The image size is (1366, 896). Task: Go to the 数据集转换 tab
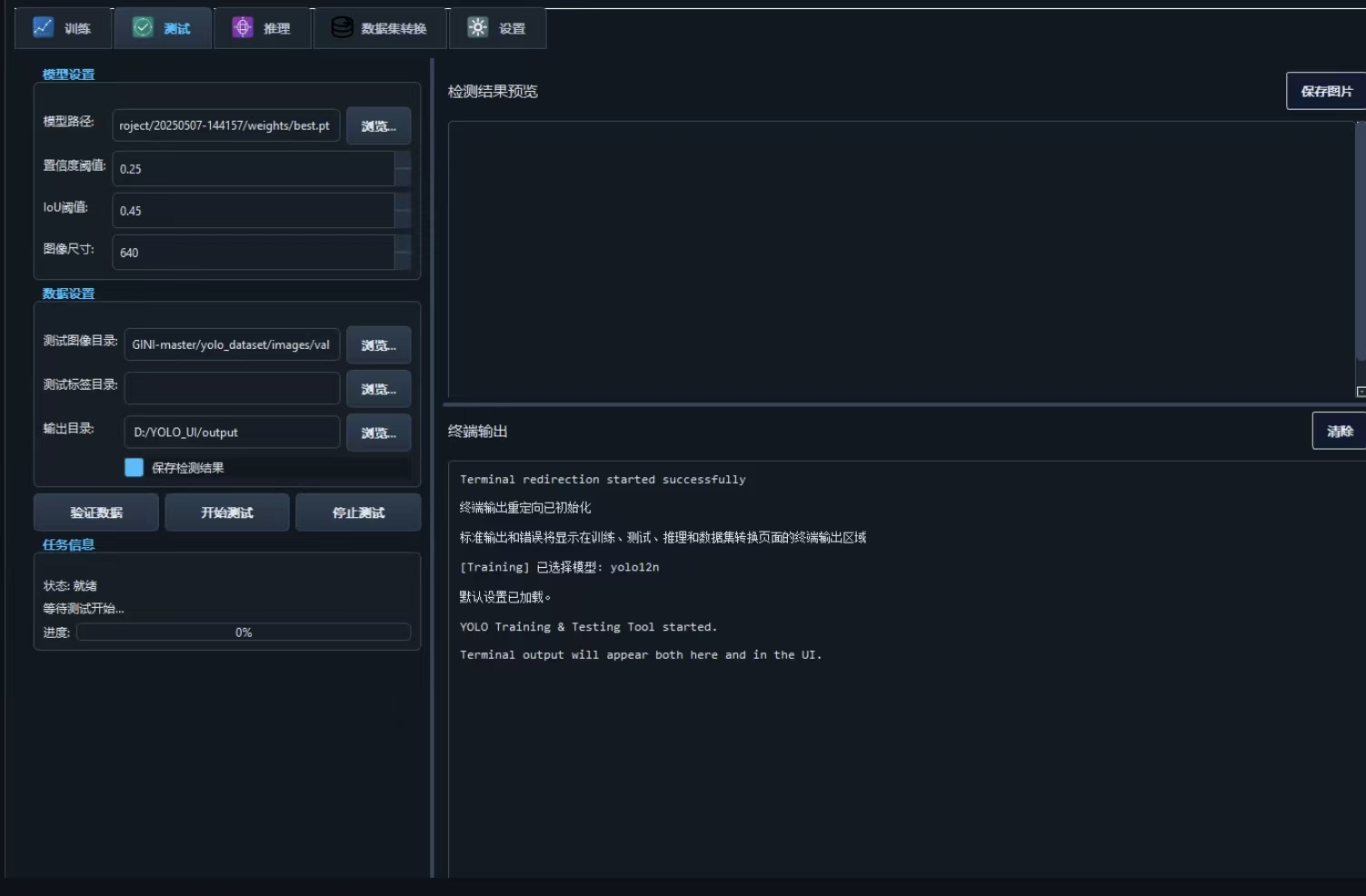pyautogui.click(x=380, y=28)
